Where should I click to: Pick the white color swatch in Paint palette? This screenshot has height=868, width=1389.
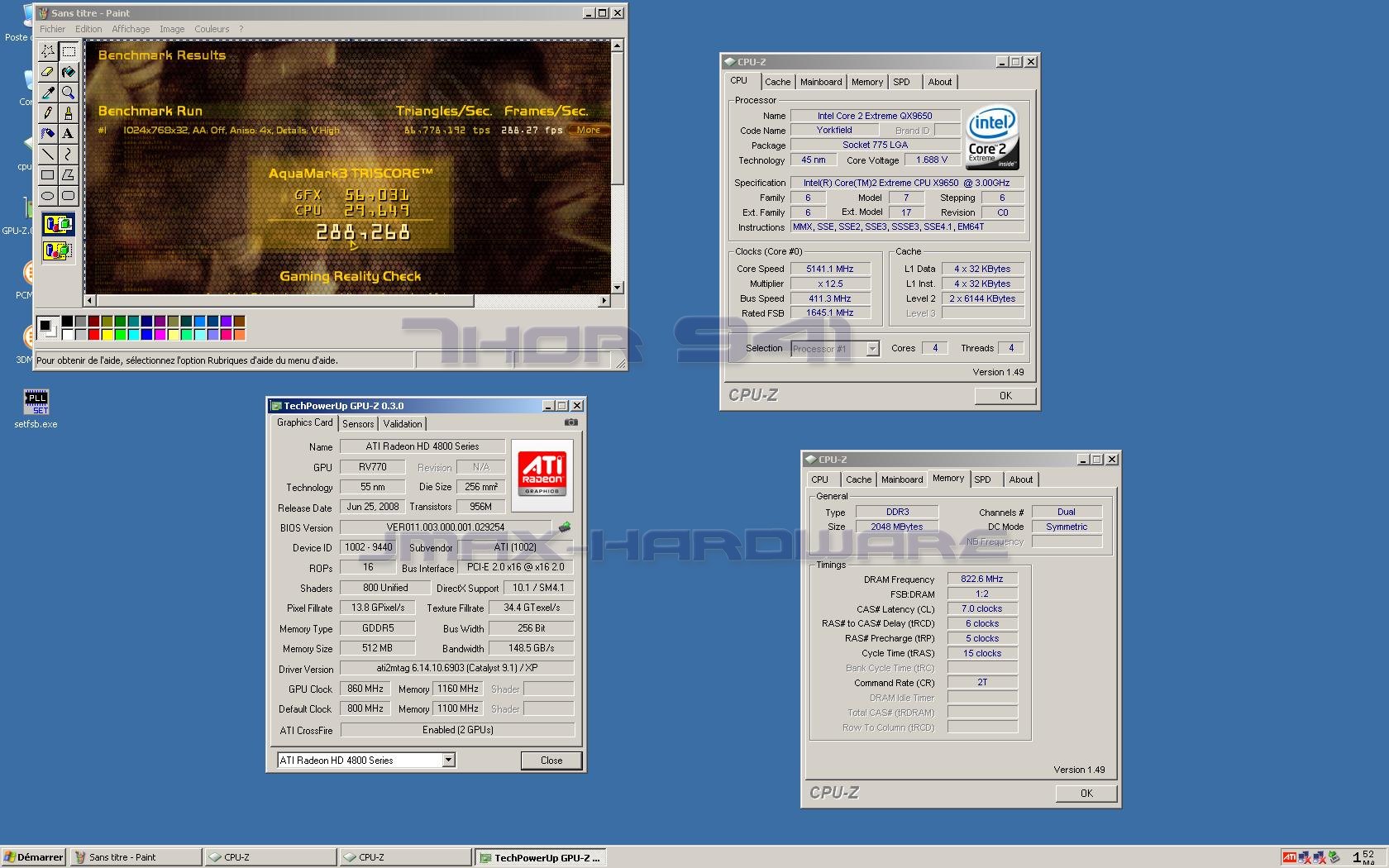67,335
